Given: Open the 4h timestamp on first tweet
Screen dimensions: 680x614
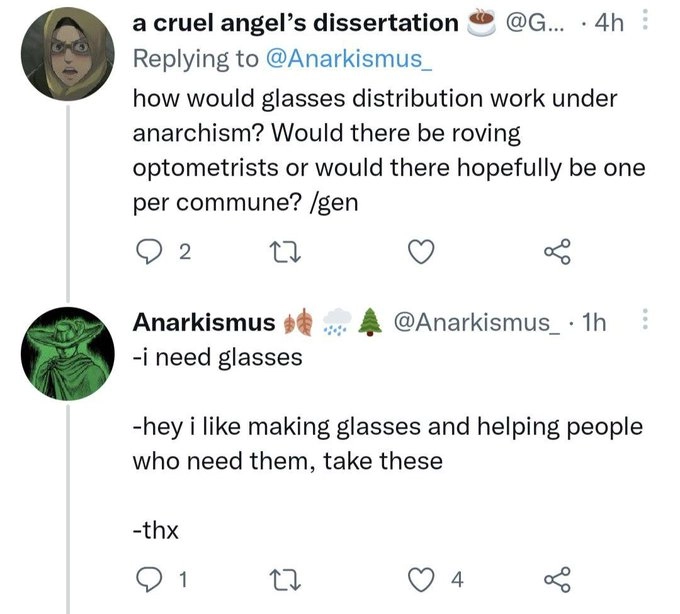Looking at the screenshot, I should pyautogui.click(x=607, y=23).
